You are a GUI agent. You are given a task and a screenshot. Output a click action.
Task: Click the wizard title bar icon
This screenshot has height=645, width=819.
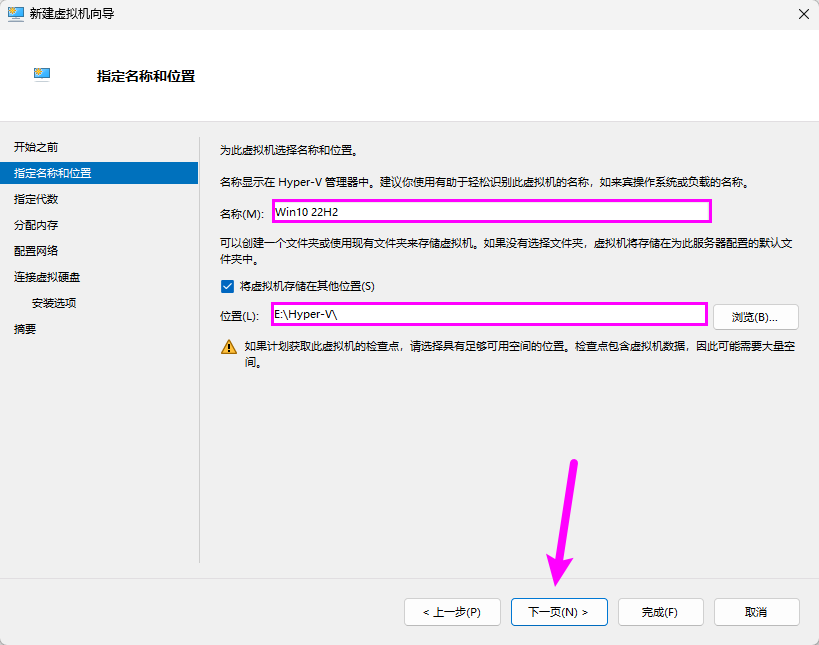click(x=16, y=14)
